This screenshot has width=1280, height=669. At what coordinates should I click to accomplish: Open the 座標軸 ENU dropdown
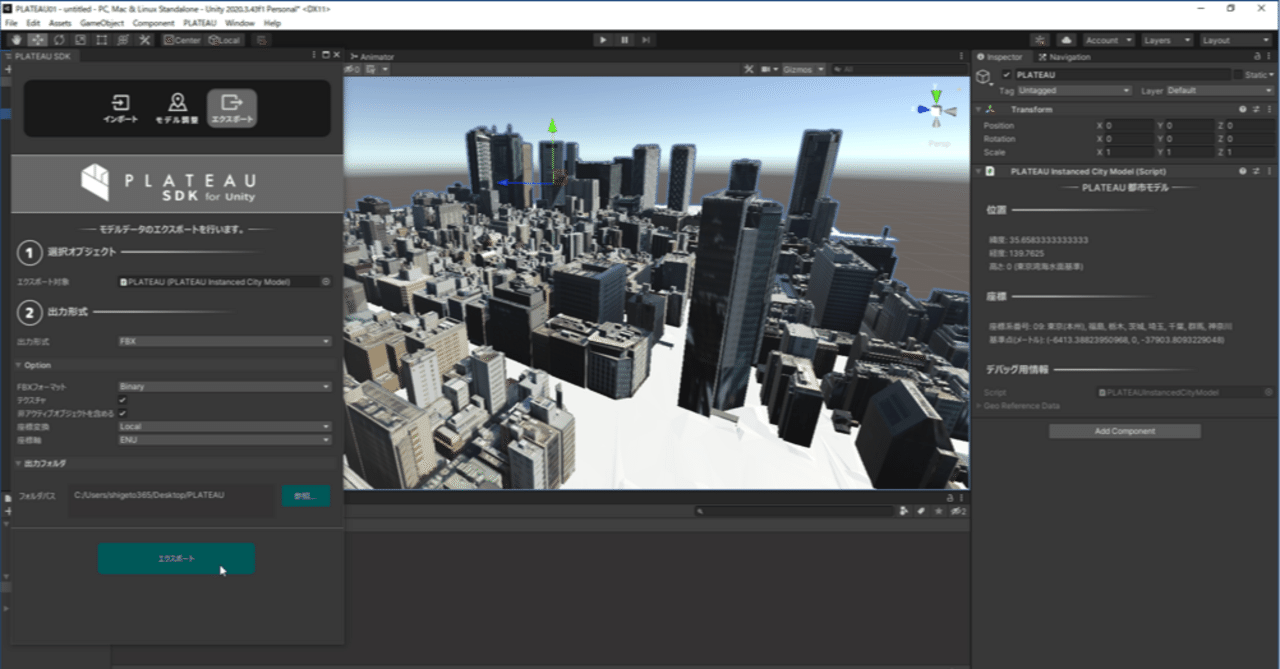[225, 440]
